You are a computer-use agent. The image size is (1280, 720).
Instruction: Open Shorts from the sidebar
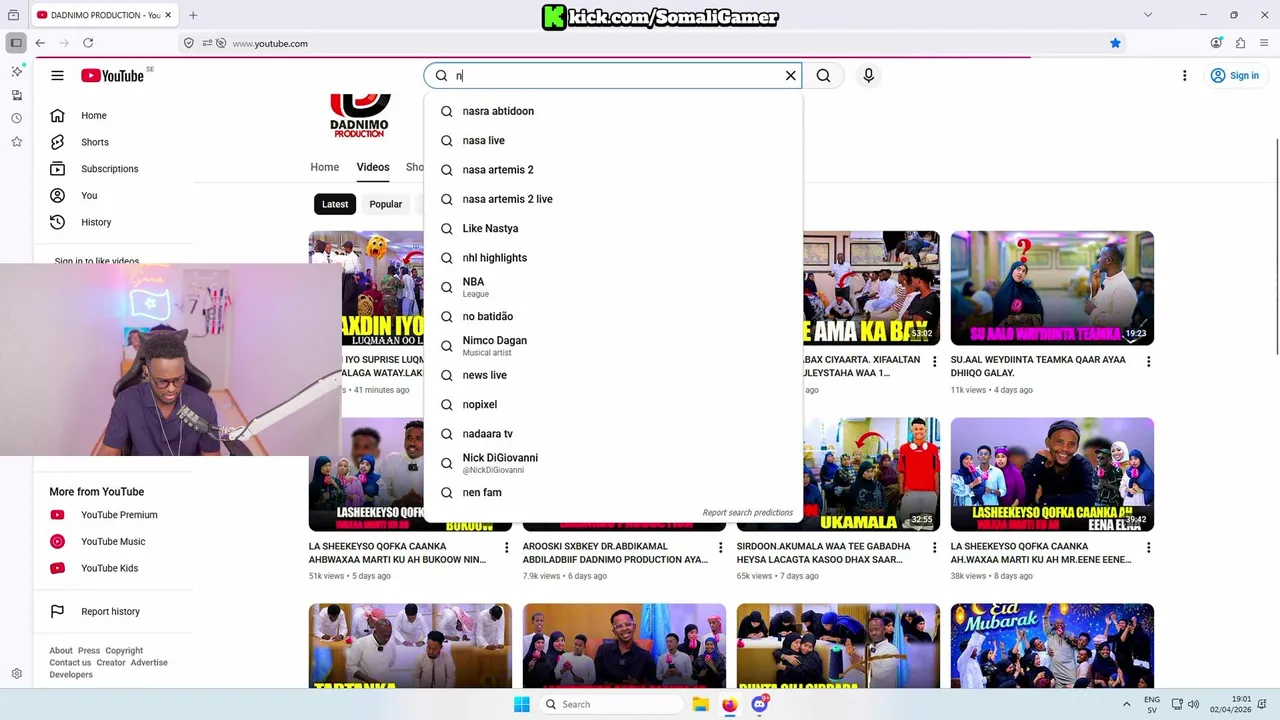(x=94, y=142)
